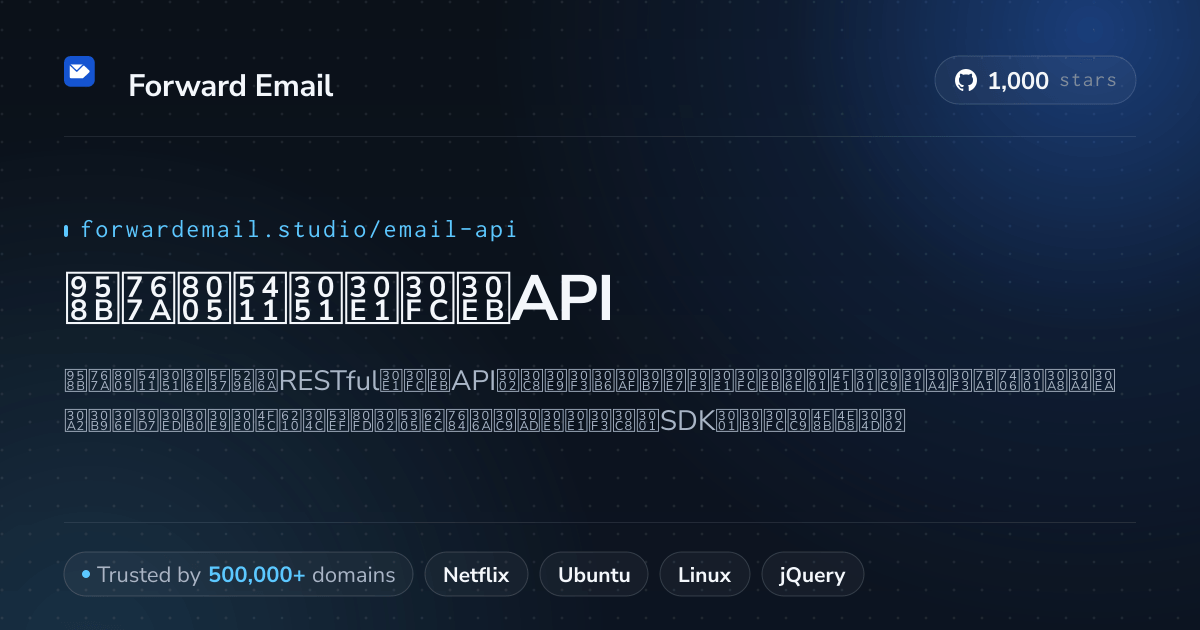The height and width of the screenshot is (630, 1200).
Task: Click the heading ending in API
Action: [339, 297]
